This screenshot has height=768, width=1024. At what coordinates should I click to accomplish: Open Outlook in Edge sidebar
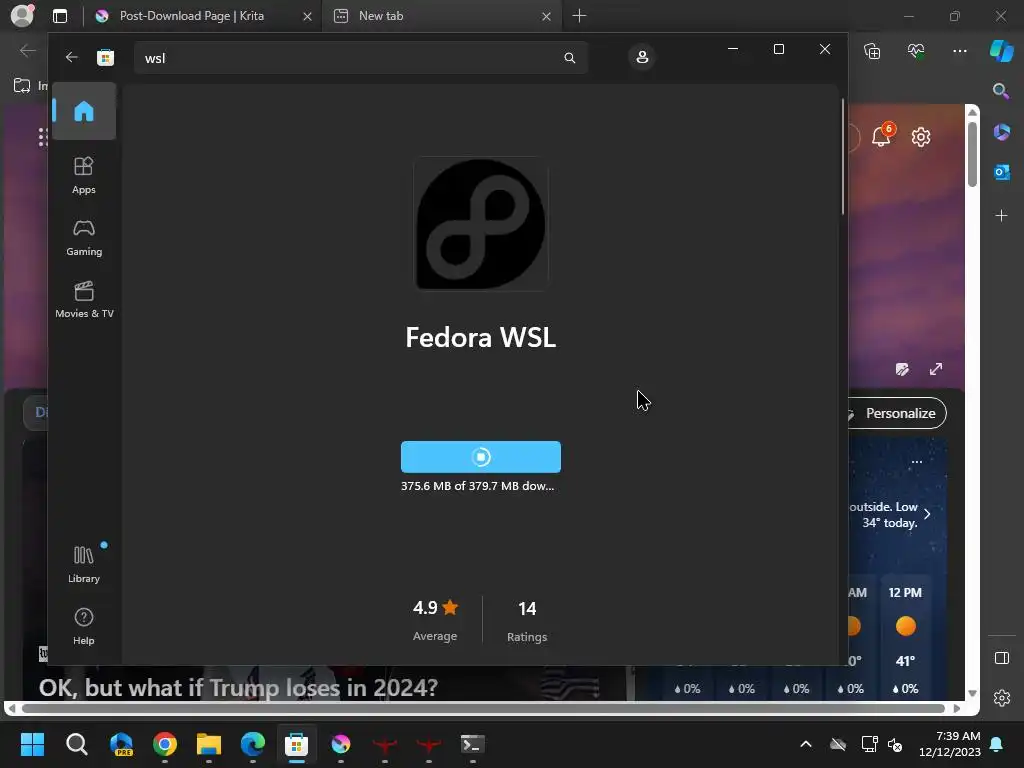[x=1001, y=172]
